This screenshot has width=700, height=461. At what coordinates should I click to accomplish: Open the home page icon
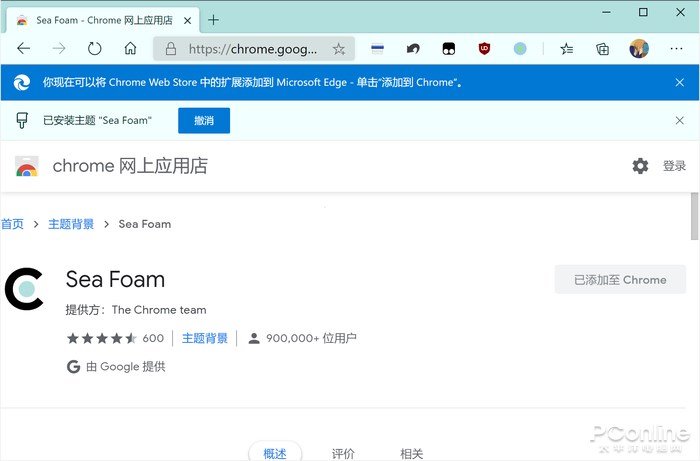point(130,48)
